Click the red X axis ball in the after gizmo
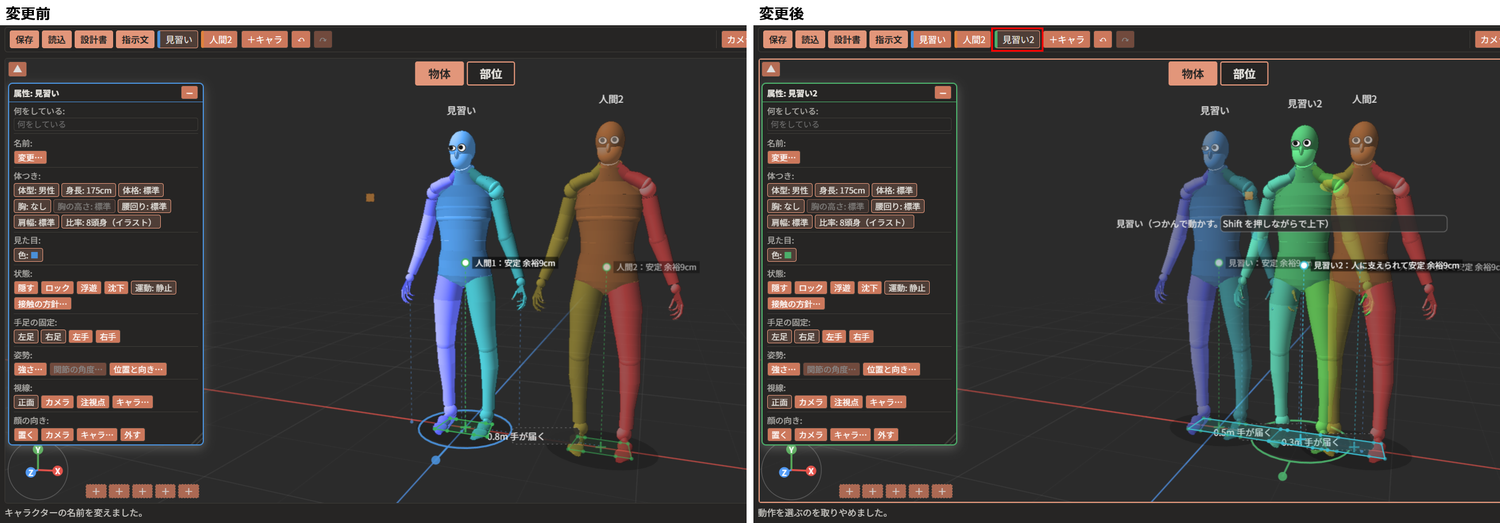 click(x=811, y=470)
